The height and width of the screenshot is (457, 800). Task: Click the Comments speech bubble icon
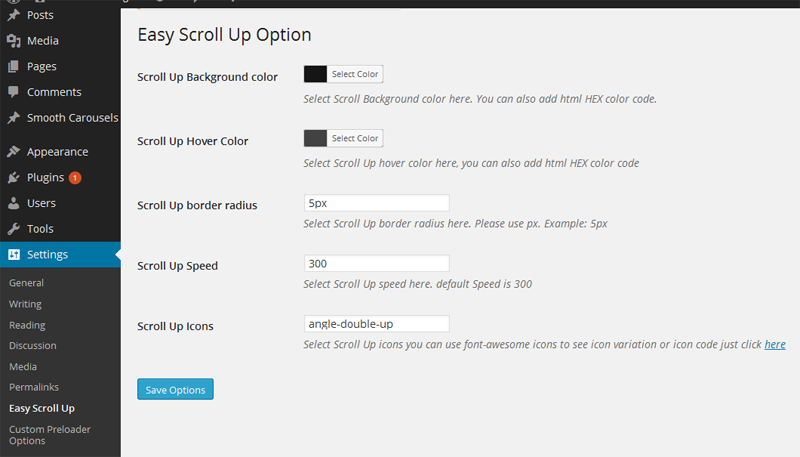[x=14, y=92]
